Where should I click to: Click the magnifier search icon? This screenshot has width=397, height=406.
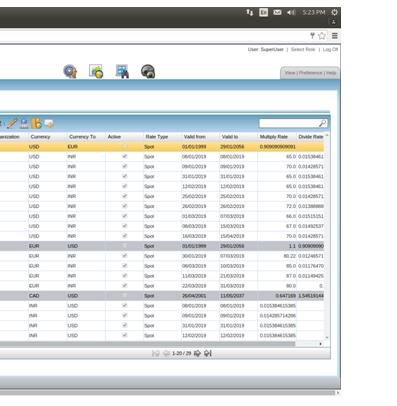pos(322,123)
